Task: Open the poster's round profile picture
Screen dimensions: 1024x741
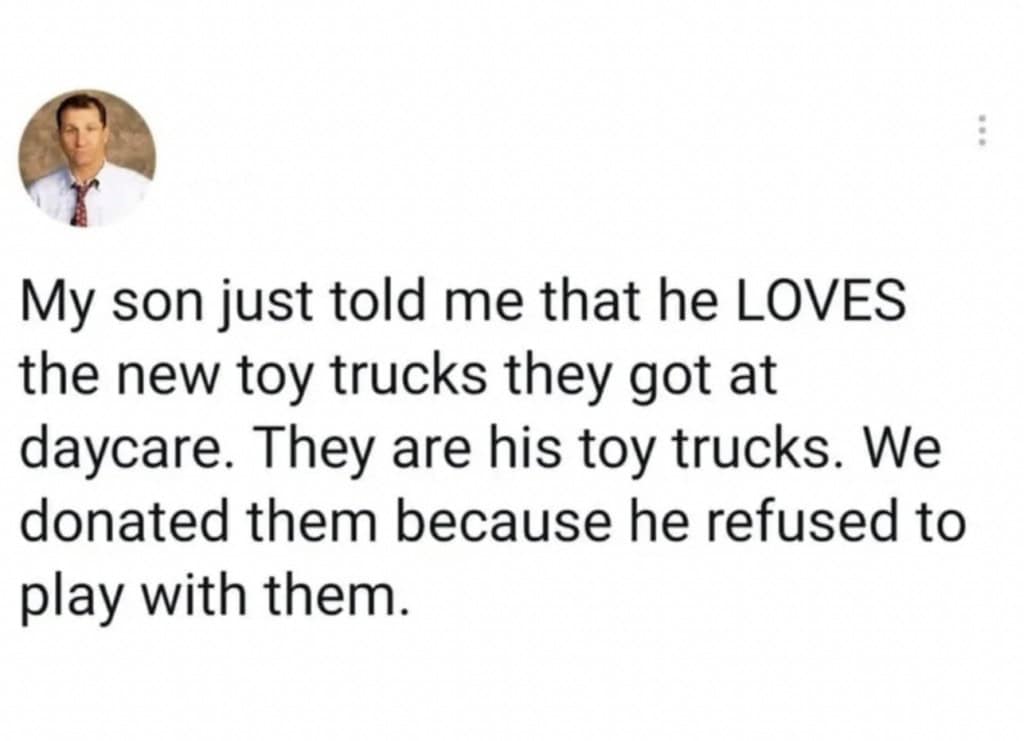Action: [88, 158]
